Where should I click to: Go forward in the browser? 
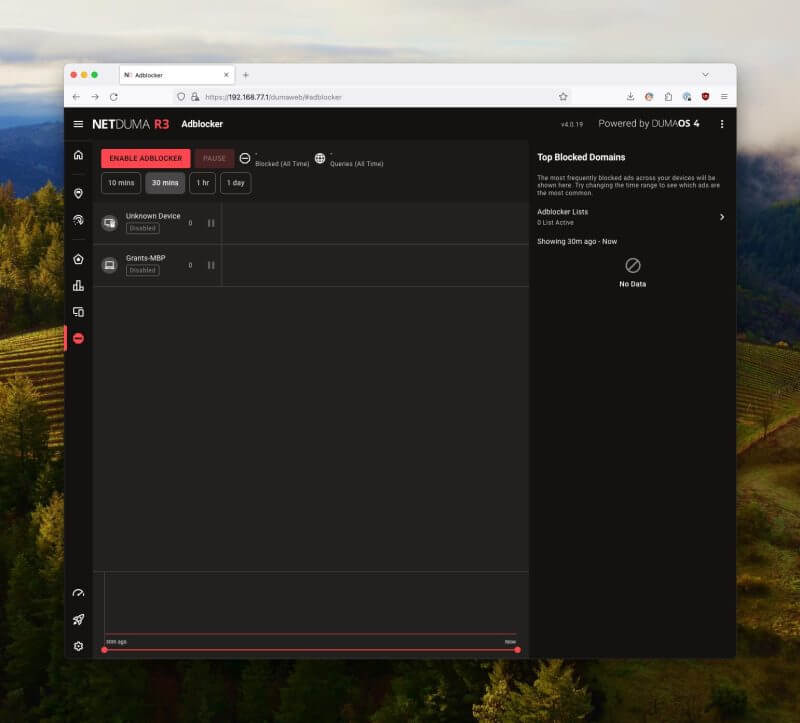click(x=95, y=97)
